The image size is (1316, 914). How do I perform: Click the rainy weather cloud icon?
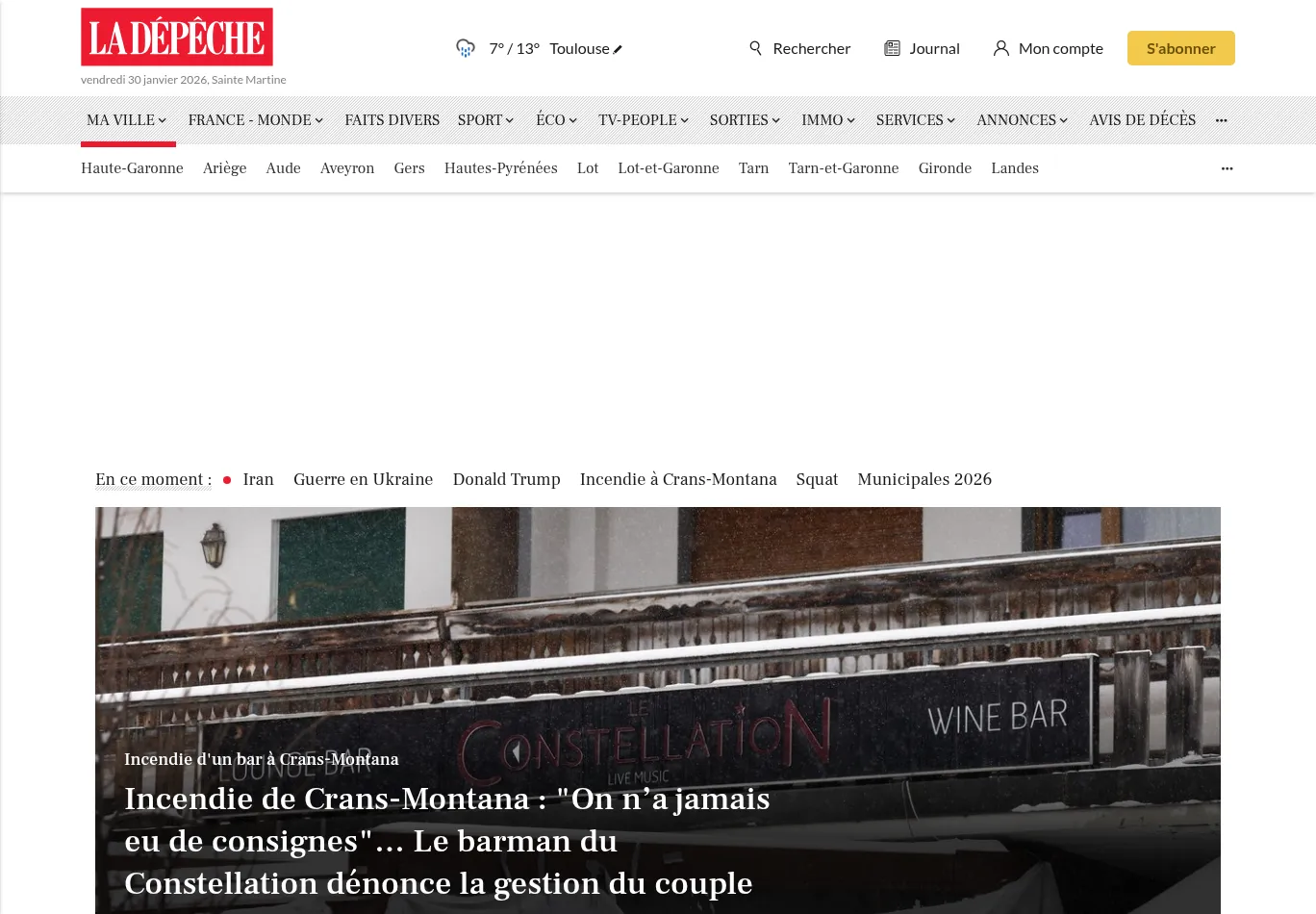pyautogui.click(x=466, y=48)
